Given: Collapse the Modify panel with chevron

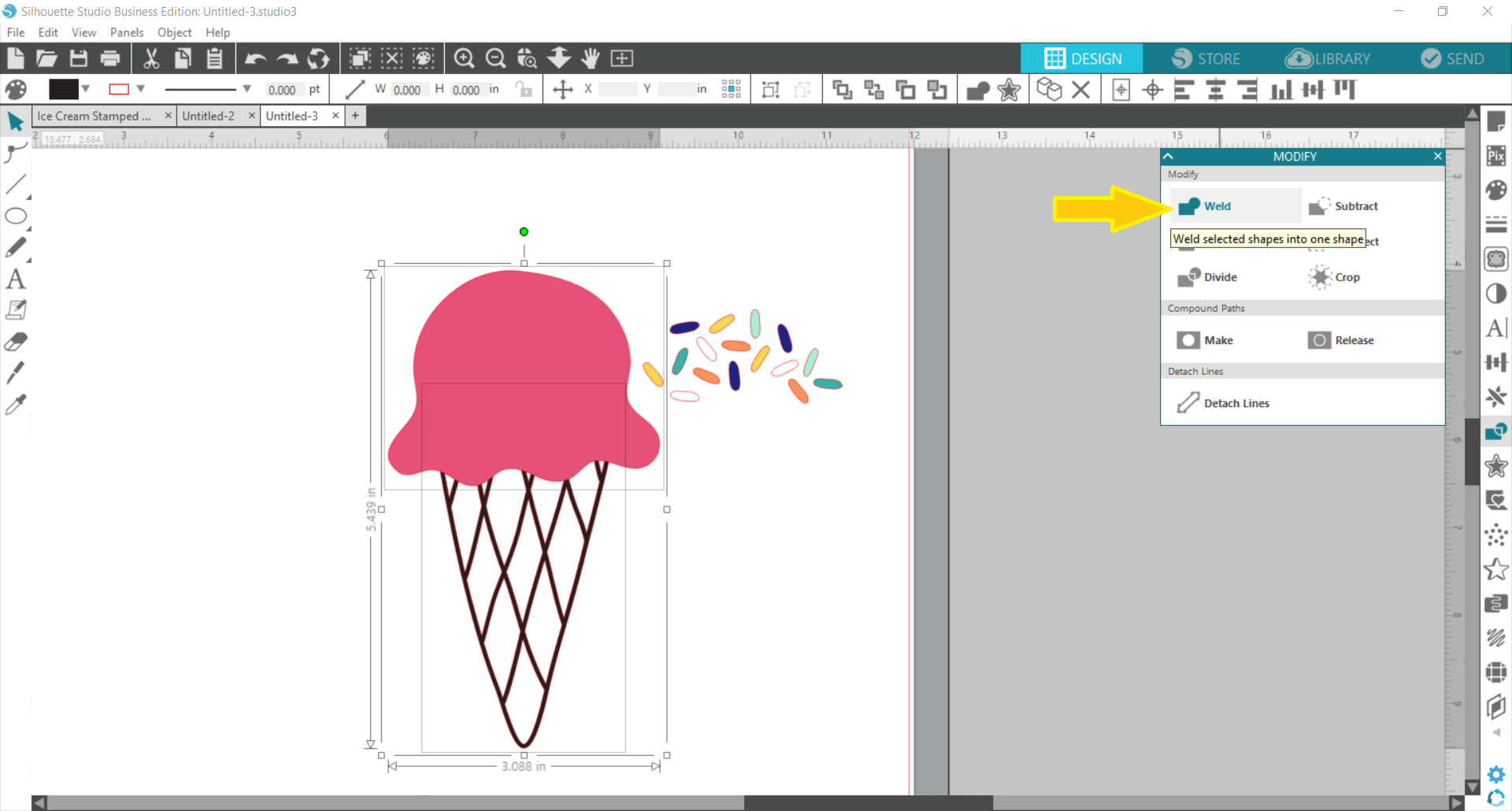Looking at the screenshot, I should [1169, 157].
